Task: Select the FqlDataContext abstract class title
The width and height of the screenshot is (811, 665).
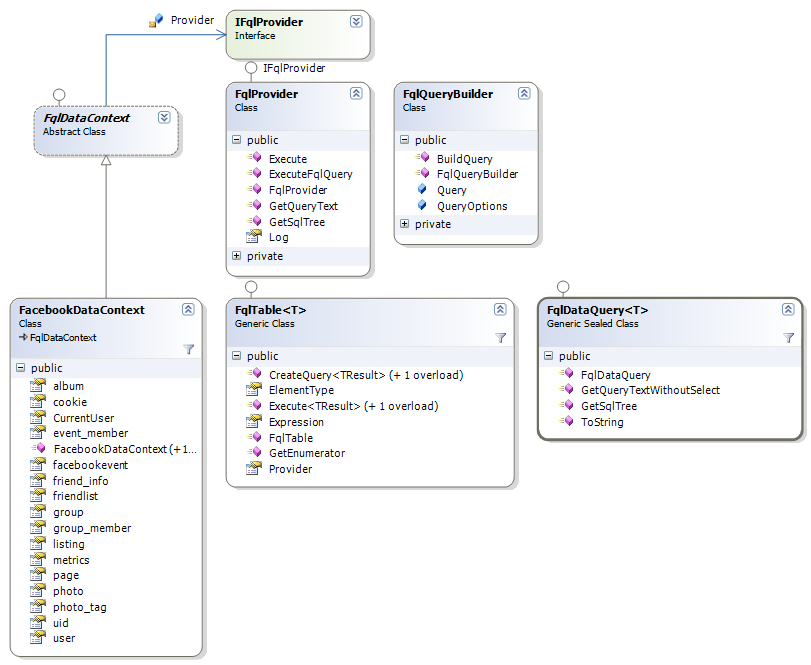Action: click(x=86, y=118)
